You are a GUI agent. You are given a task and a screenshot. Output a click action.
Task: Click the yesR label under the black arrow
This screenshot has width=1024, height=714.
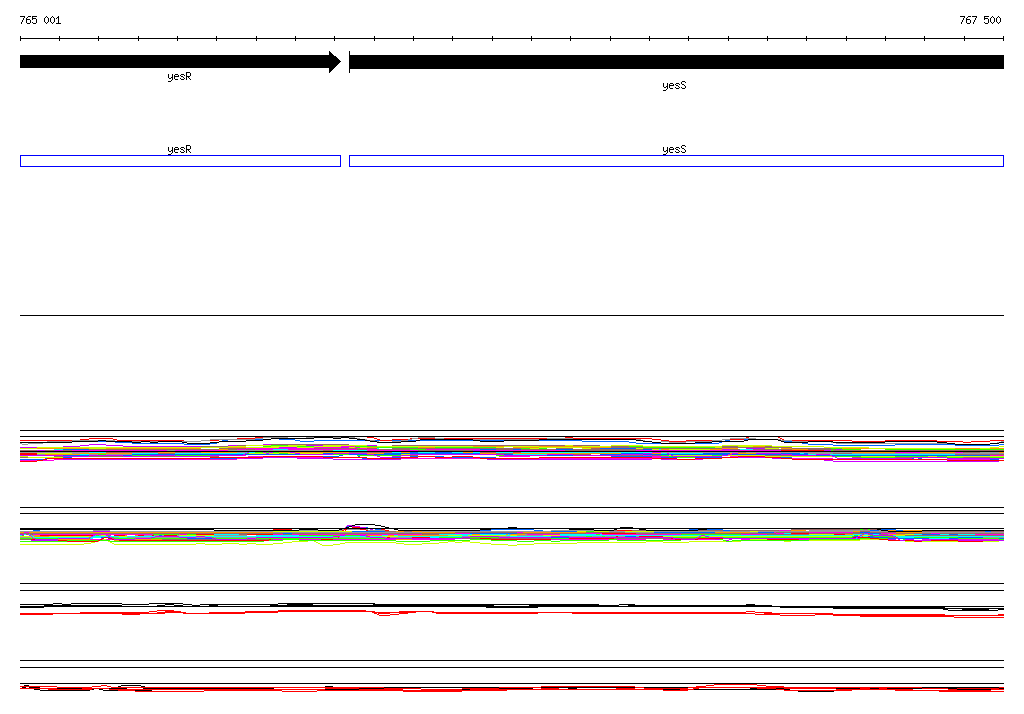(180, 76)
